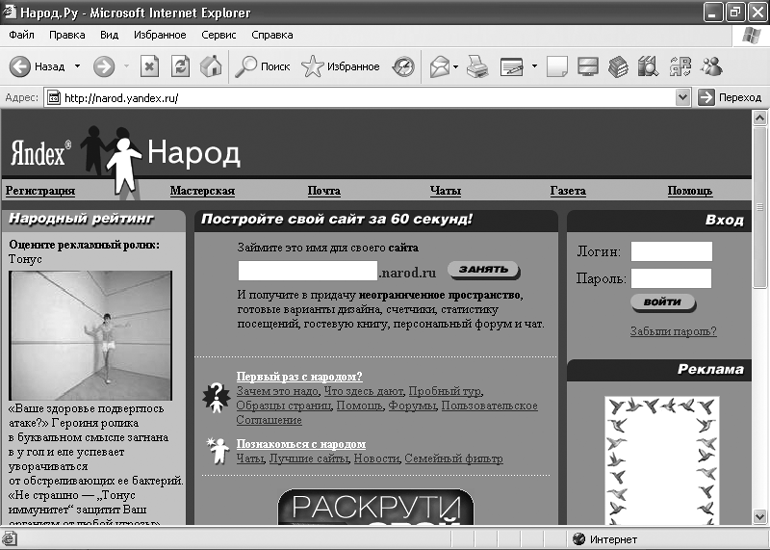The height and width of the screenshot is (550, 770).
Task: Click the Назад (Back) button
Action: pyautogui.click(x=38, y=67)
